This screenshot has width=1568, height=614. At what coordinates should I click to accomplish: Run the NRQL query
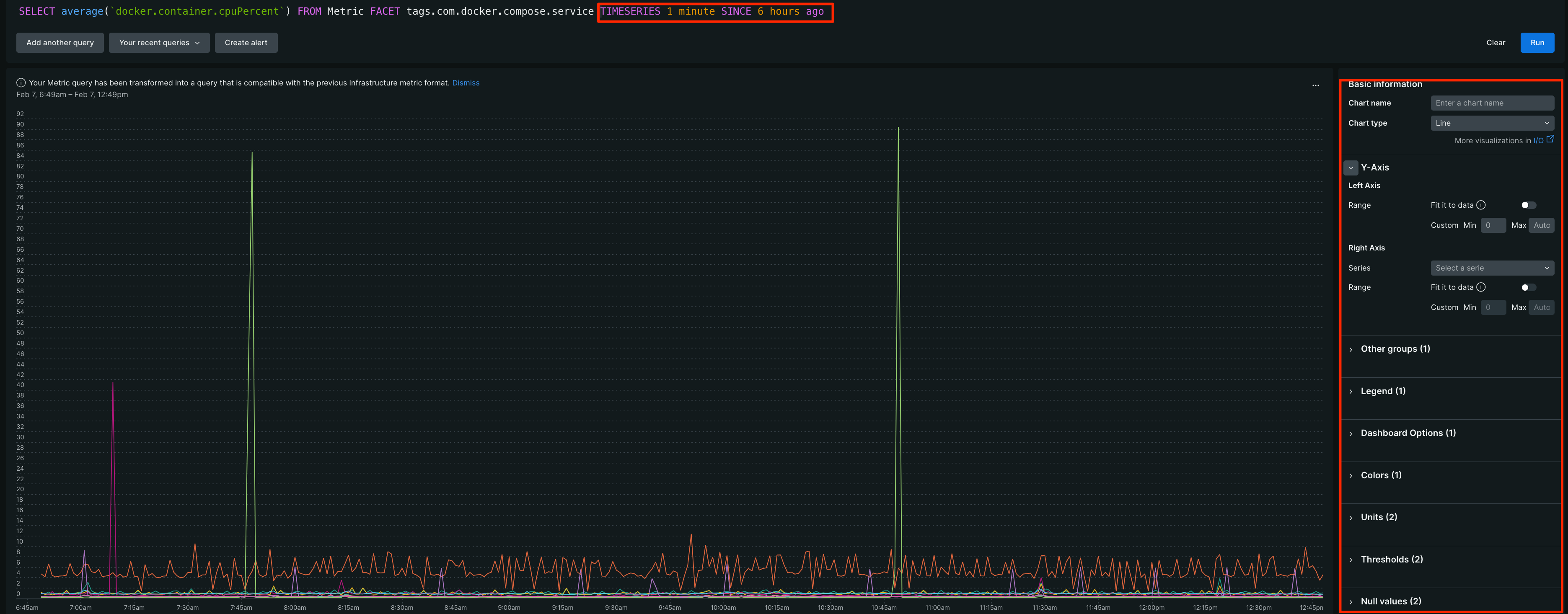tap(1537, 43)
